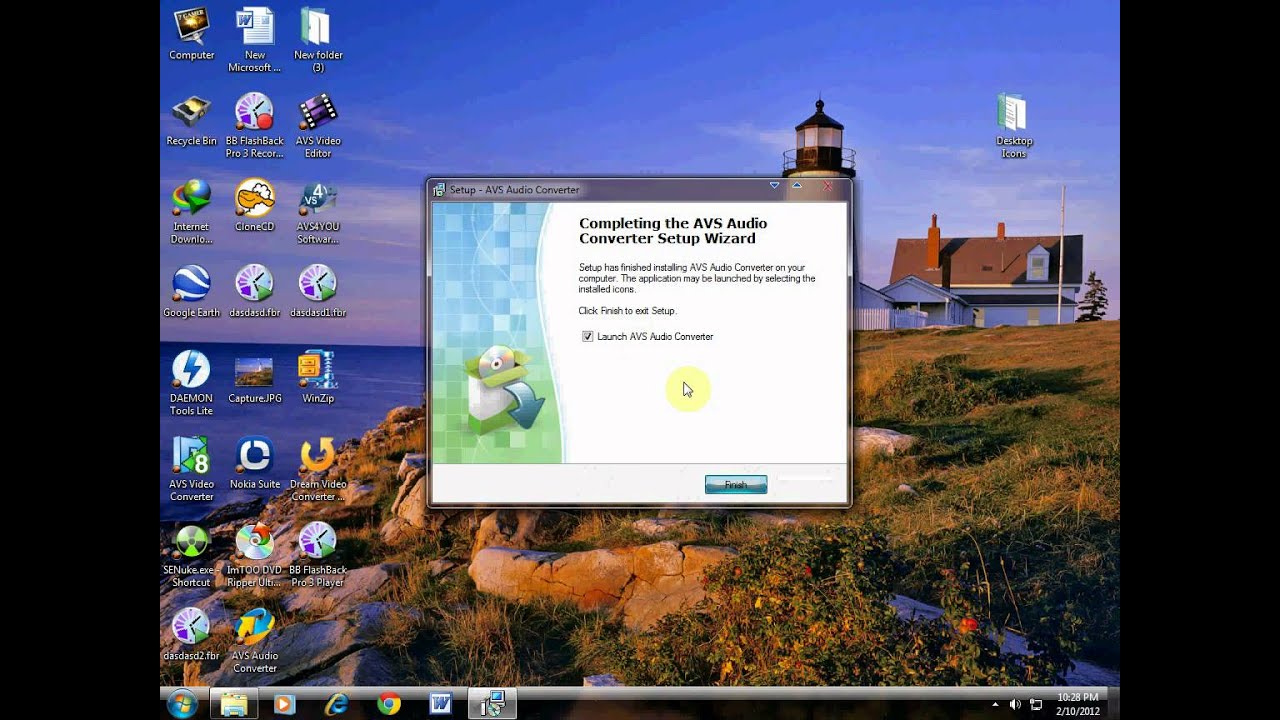Uncheck Launch AVS Audio Converter checkbox
The image size is (1280, 720).
pos(588,337)
